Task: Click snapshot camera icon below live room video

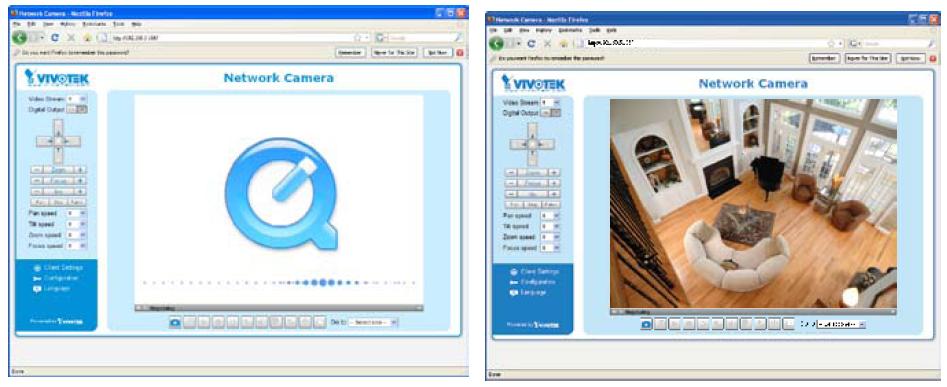Action: [646, 324]
